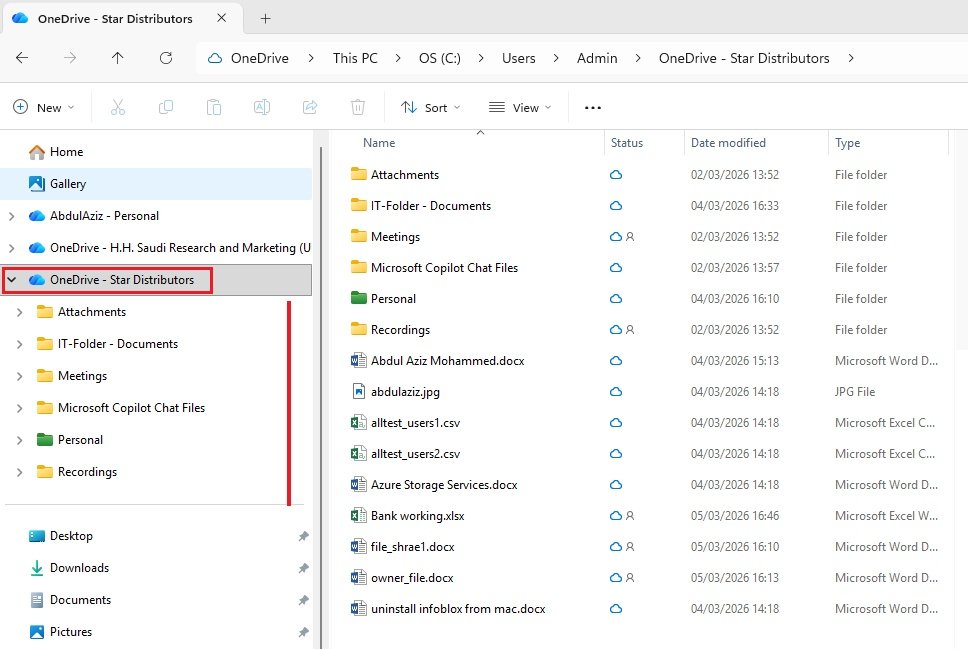Click breadcrumb chevron after This PC
This screenshot has height=649, width=968.
tap(398, 58)
